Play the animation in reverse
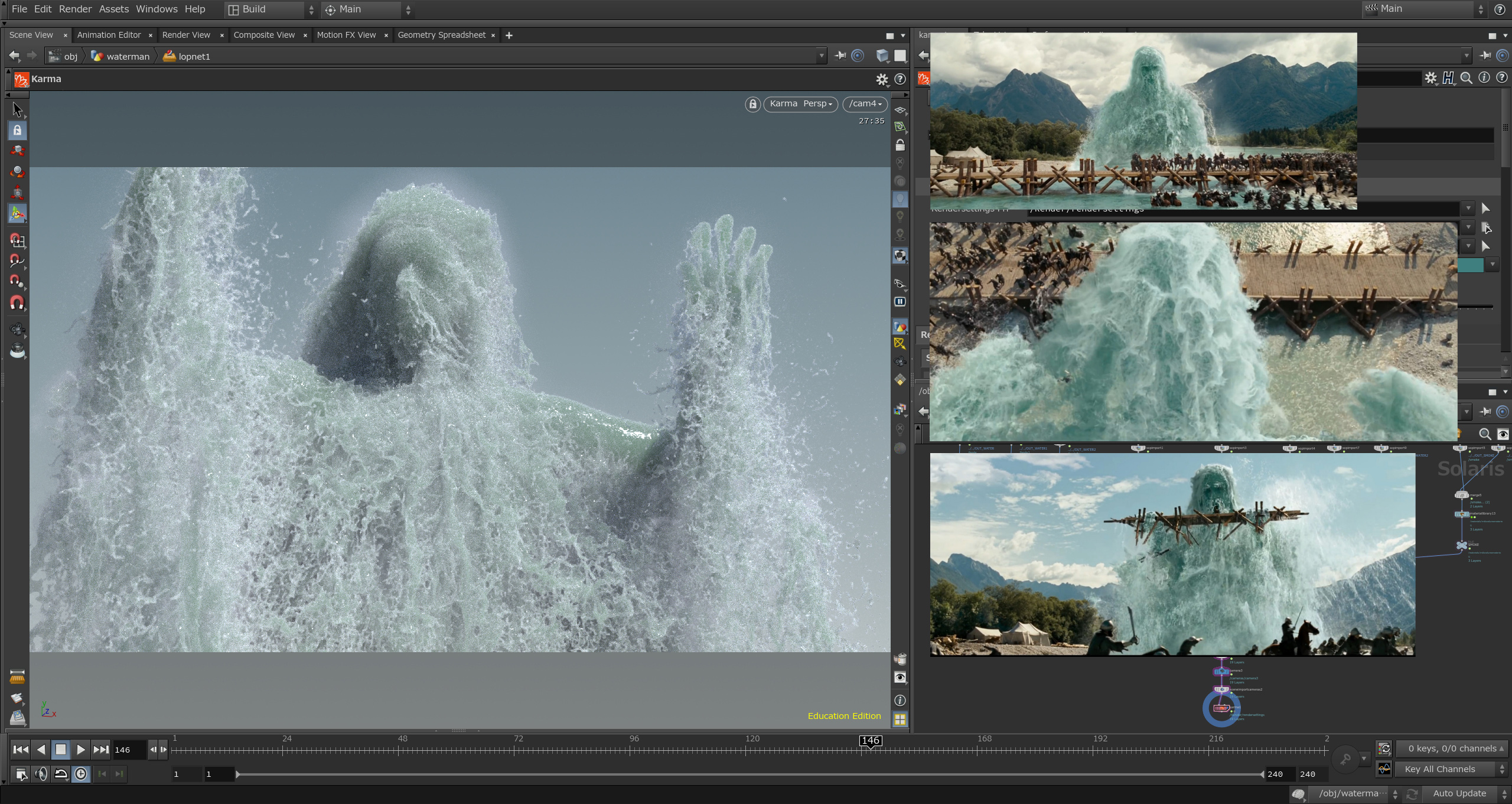Viewport: 1512px width, 804px height. coord(41,750)
